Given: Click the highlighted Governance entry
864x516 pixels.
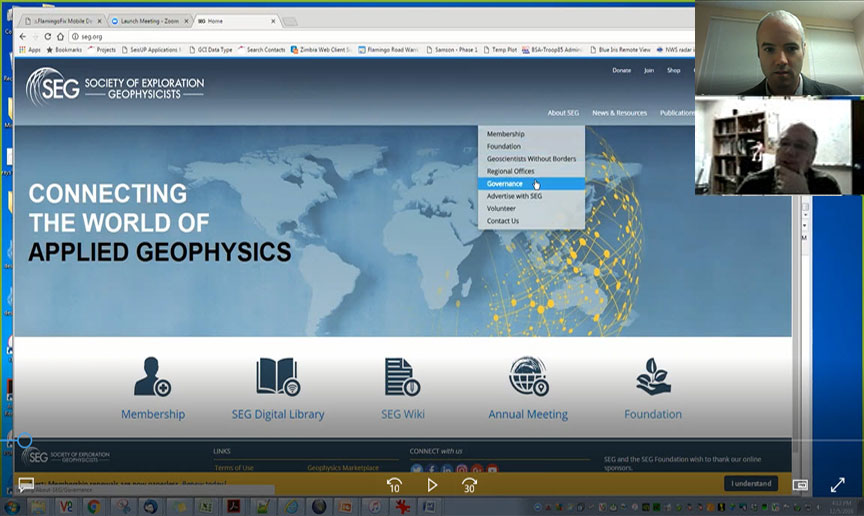Looking at the screenshot, I should [531, 184].
